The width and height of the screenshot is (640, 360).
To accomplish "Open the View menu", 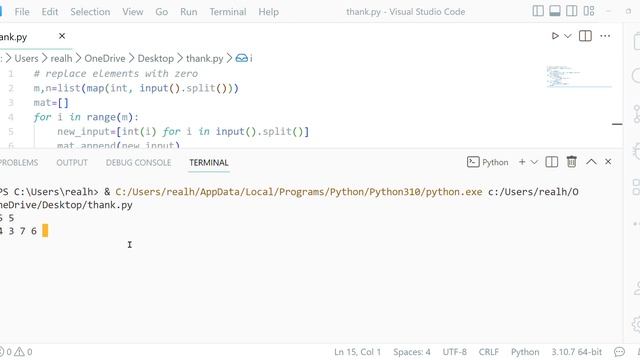I will pos(133,12).
